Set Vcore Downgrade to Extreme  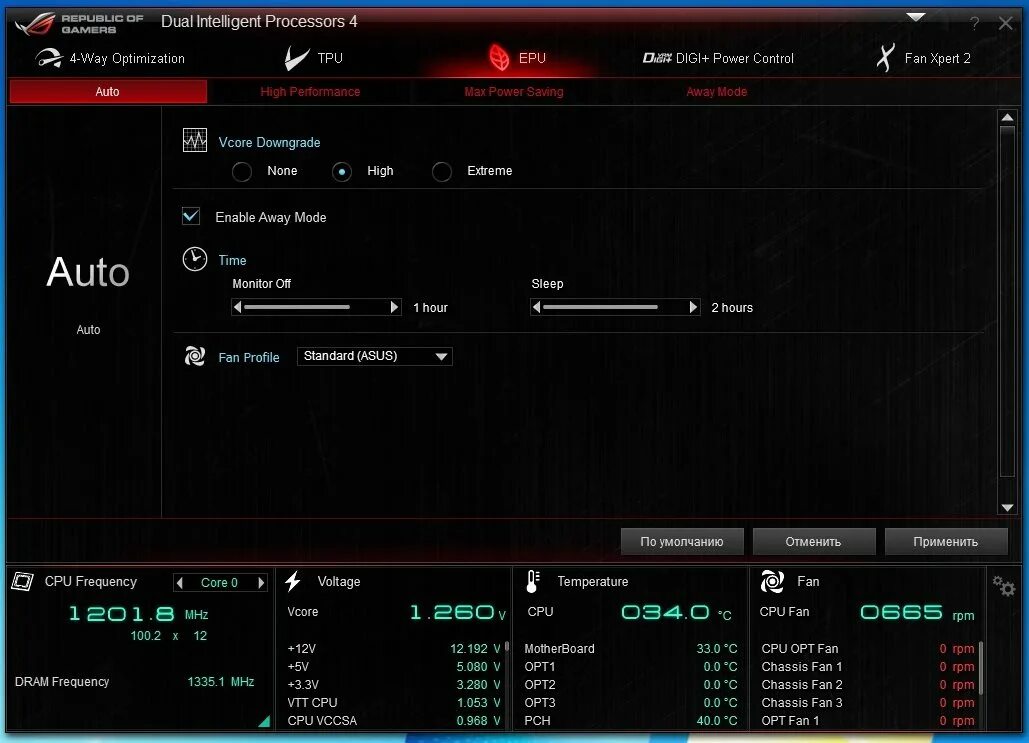(x=442, y=172)
